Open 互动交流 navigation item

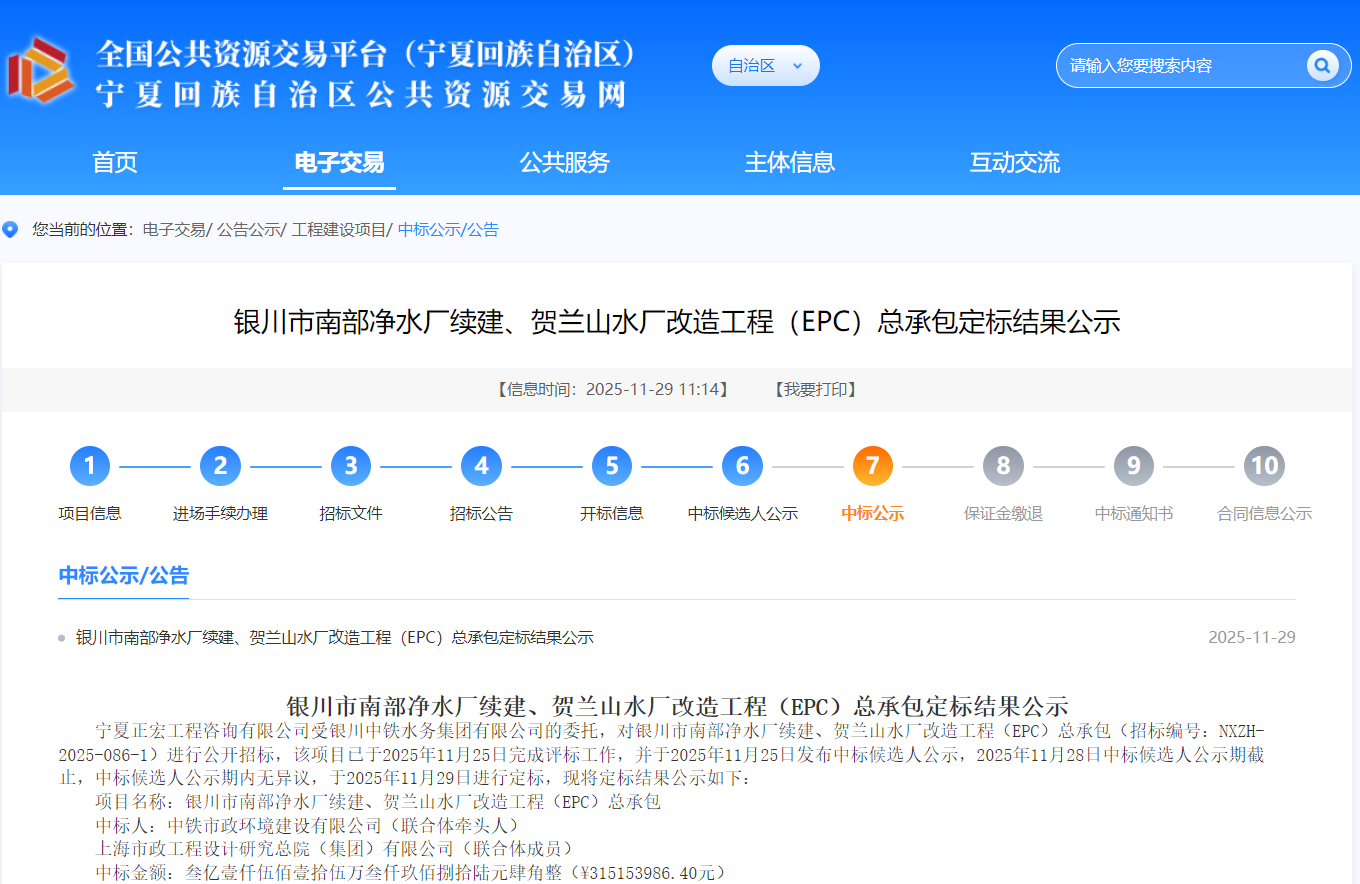click(1014, 162)
